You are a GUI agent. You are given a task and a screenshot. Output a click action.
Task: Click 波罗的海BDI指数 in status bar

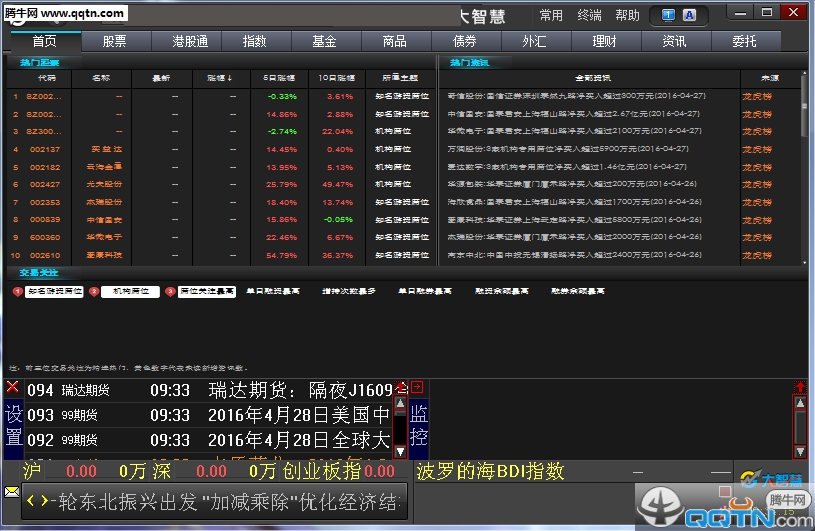click(490, 471)
